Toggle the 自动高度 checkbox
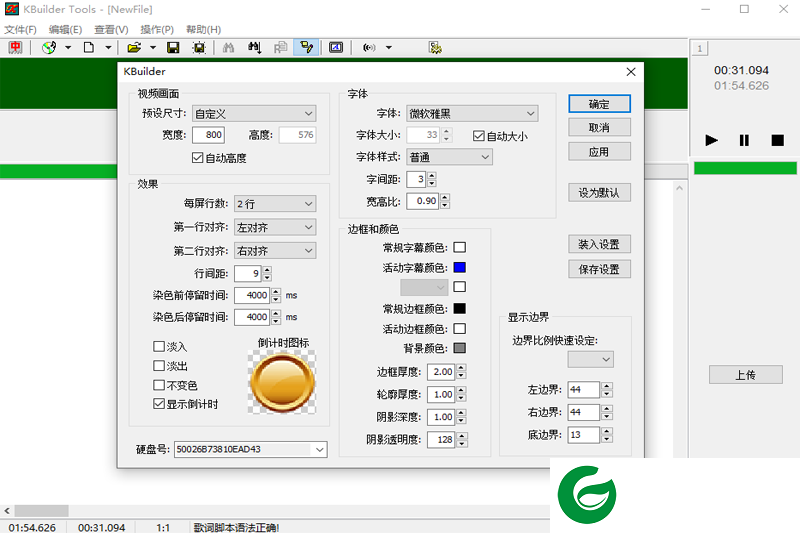The height and width of the screenshot is (533, 800). [x=197, y=158]
